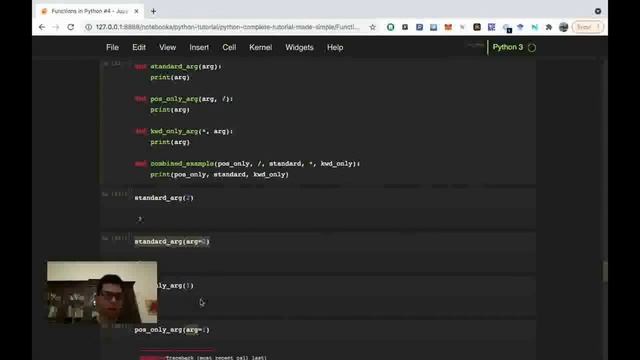Screen dimensions: 640x360
Task: Click the def kwd_only_arg(*, arg) line
Action: [184, 131]
